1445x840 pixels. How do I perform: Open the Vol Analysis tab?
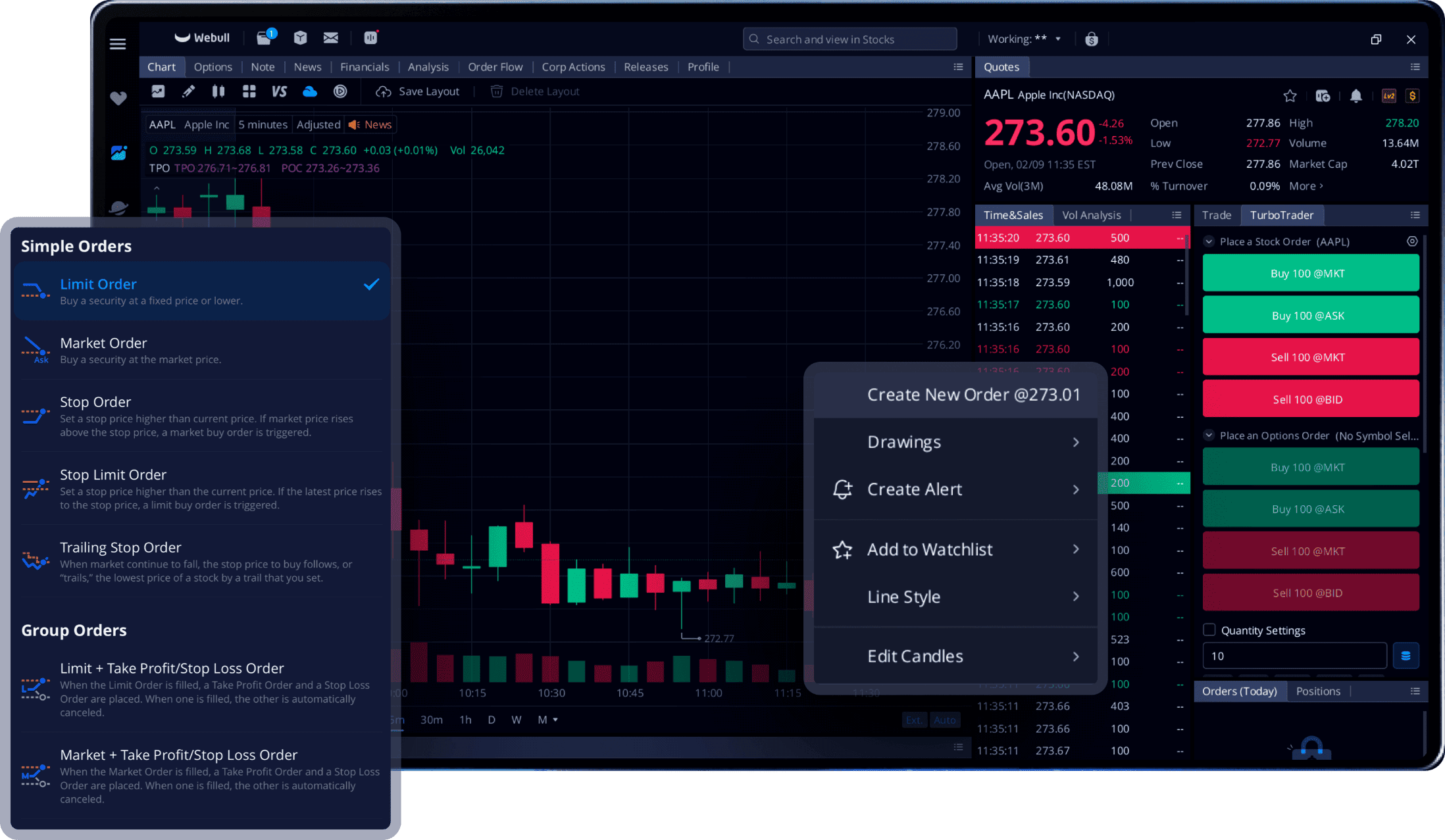(1091, 215)
